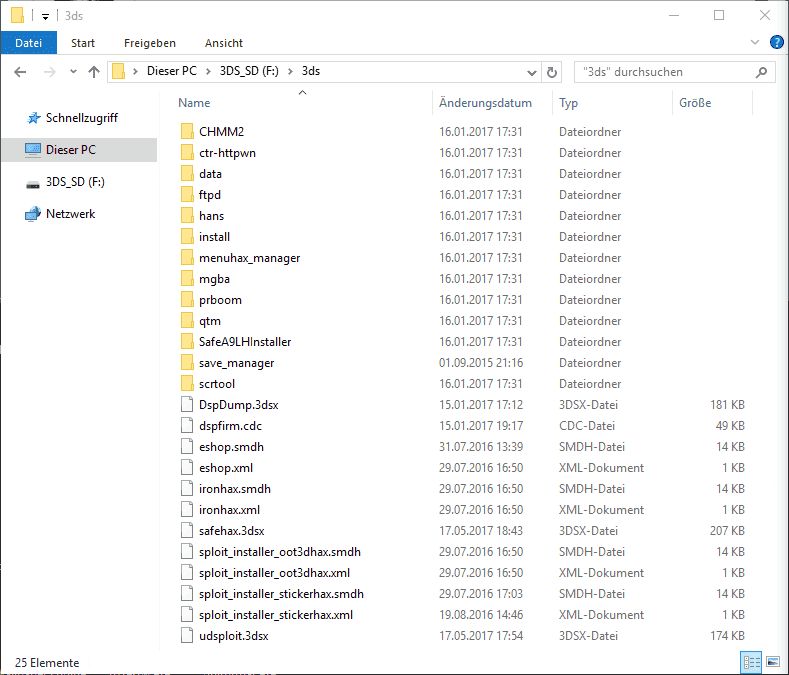Click the search magnifier icon
Image resolution: width=789 pixels, height=675 pixels.
click(761, 72)
